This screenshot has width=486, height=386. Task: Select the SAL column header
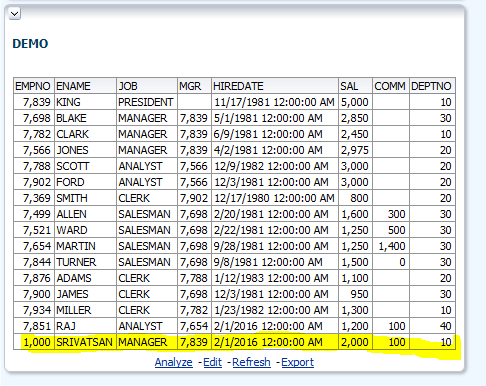coord(355,86)
